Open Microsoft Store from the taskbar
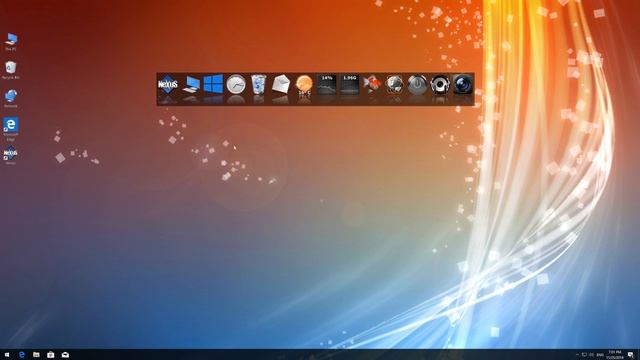This screenshot has width=640, height=360. coord(51,355)
